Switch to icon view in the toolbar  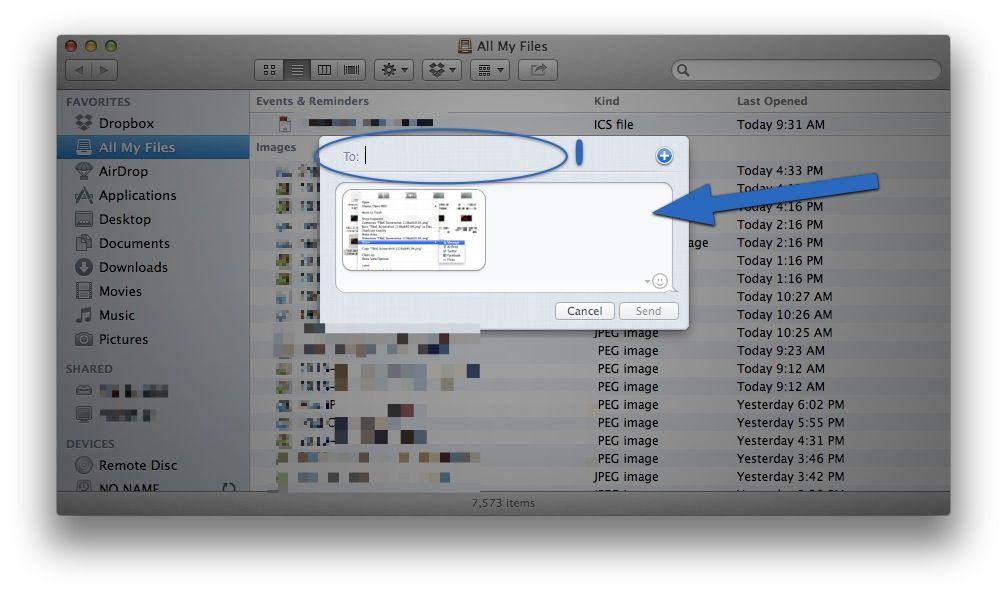(268, 69)
